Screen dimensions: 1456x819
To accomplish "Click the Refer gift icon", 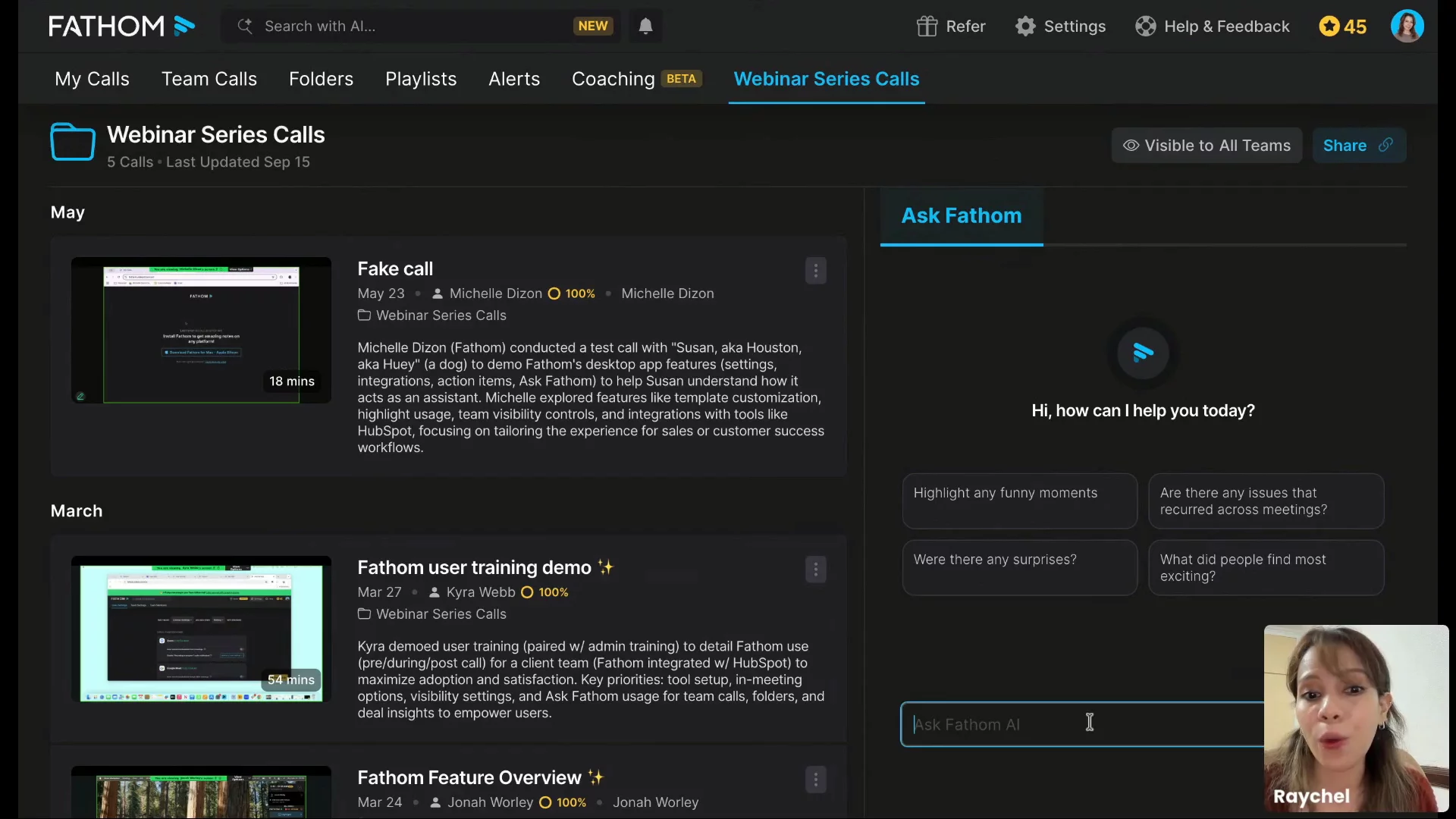I will click(x=927, y=27).
